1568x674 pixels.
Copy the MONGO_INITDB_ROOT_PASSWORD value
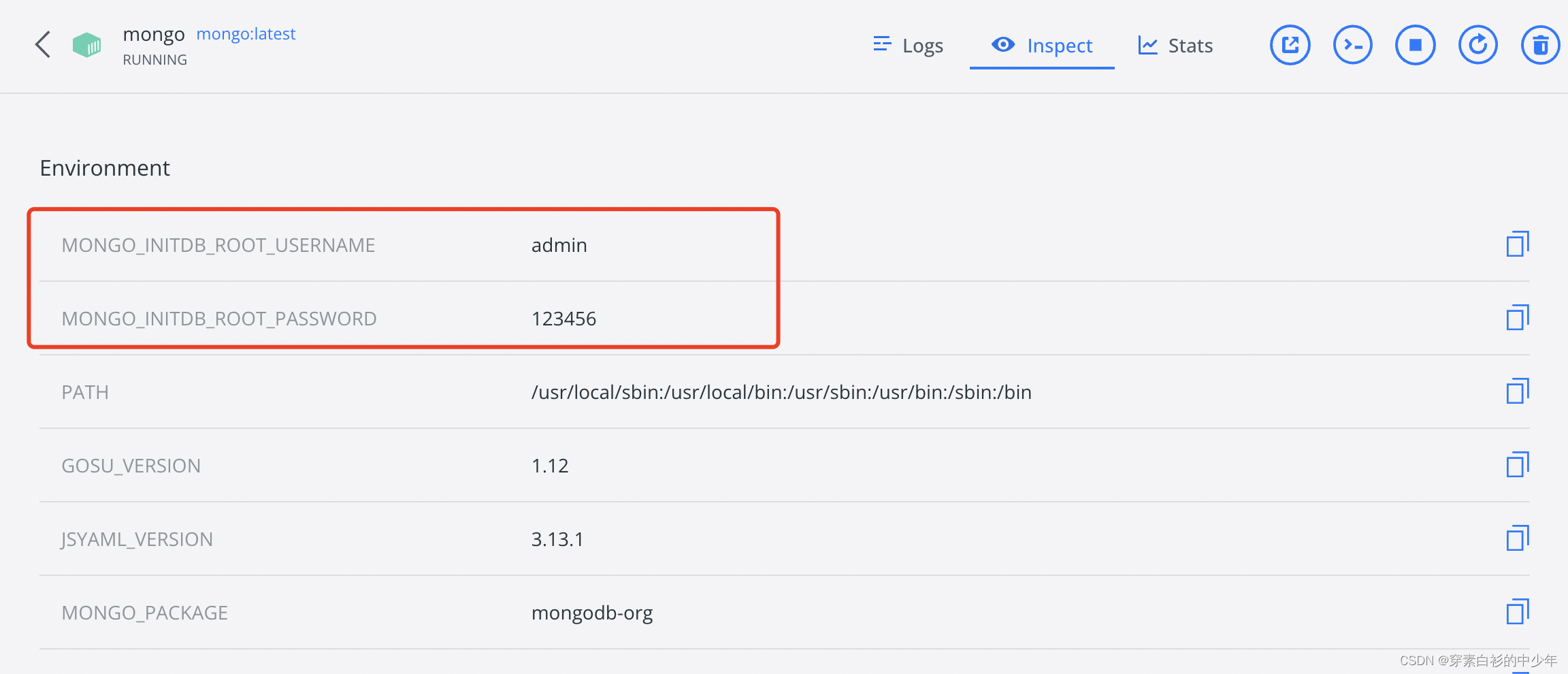pos(1517,317)
